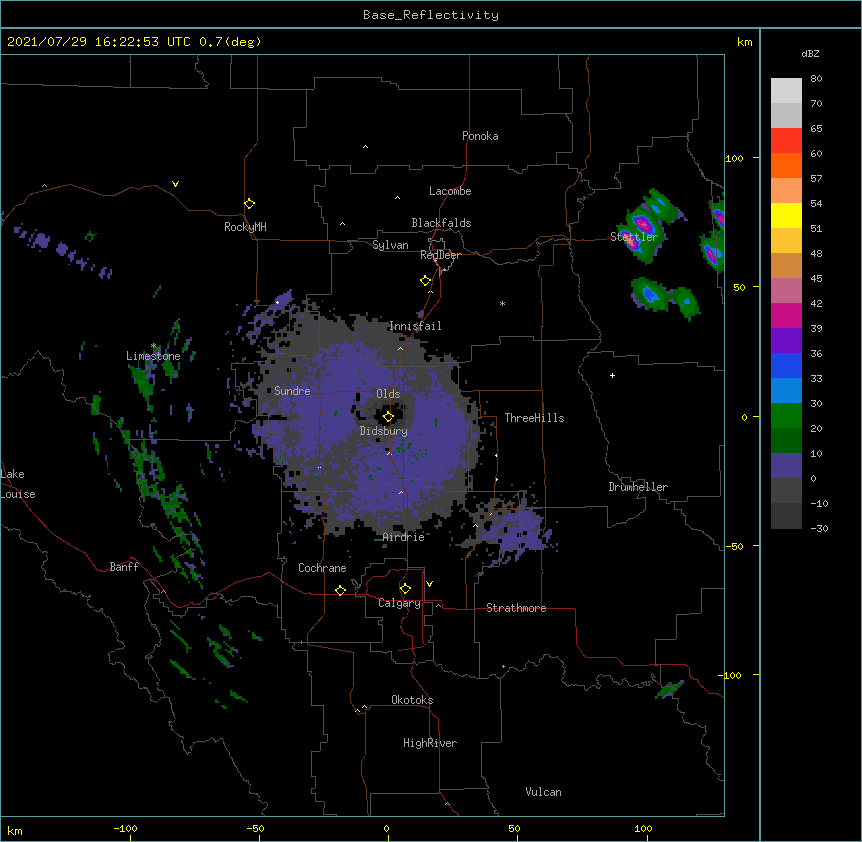Select the blue 33-36 dBZ legend swatch
862x842 pixels.
coord(786,365)
